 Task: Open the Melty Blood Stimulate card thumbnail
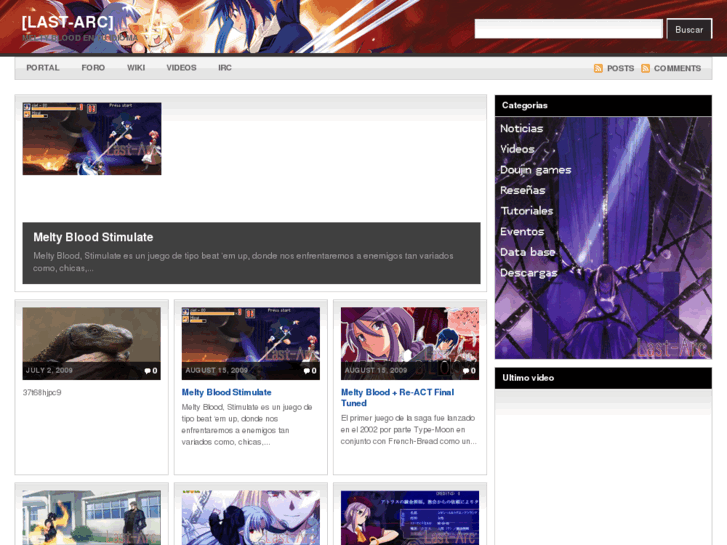(250, 343)
